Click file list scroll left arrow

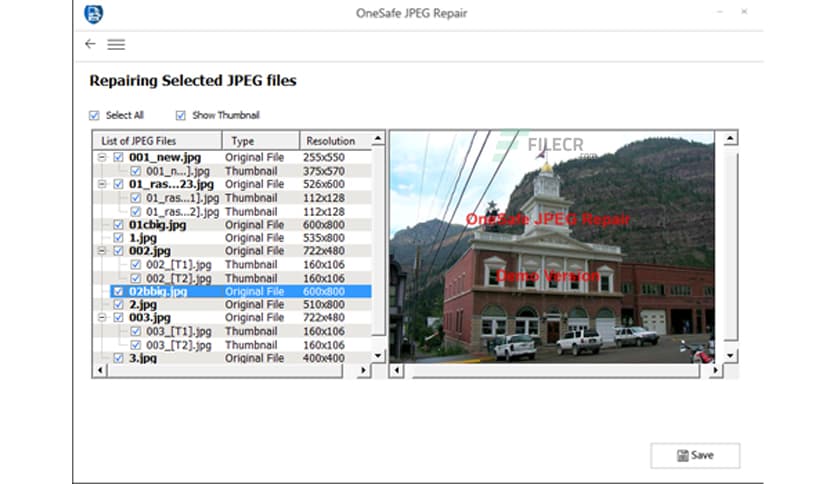click(100, 370)
